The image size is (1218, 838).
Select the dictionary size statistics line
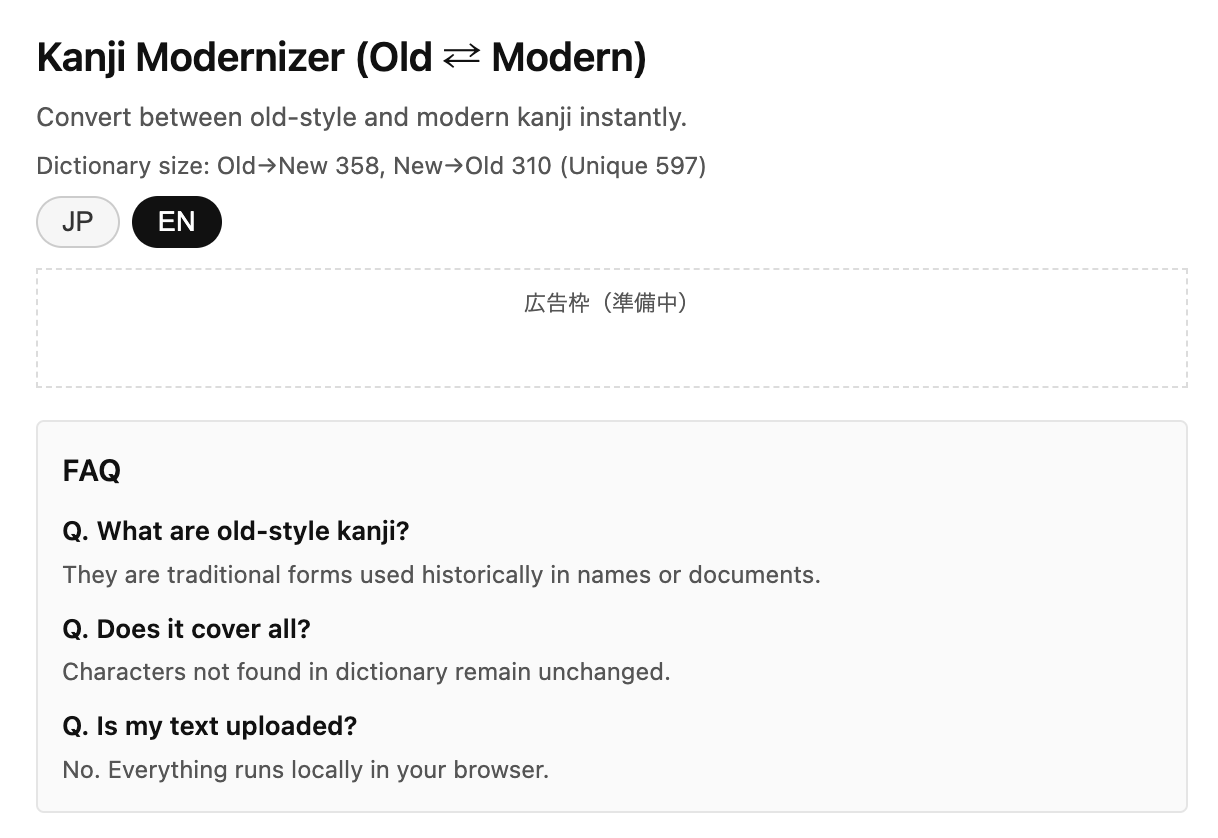point(370,166)
